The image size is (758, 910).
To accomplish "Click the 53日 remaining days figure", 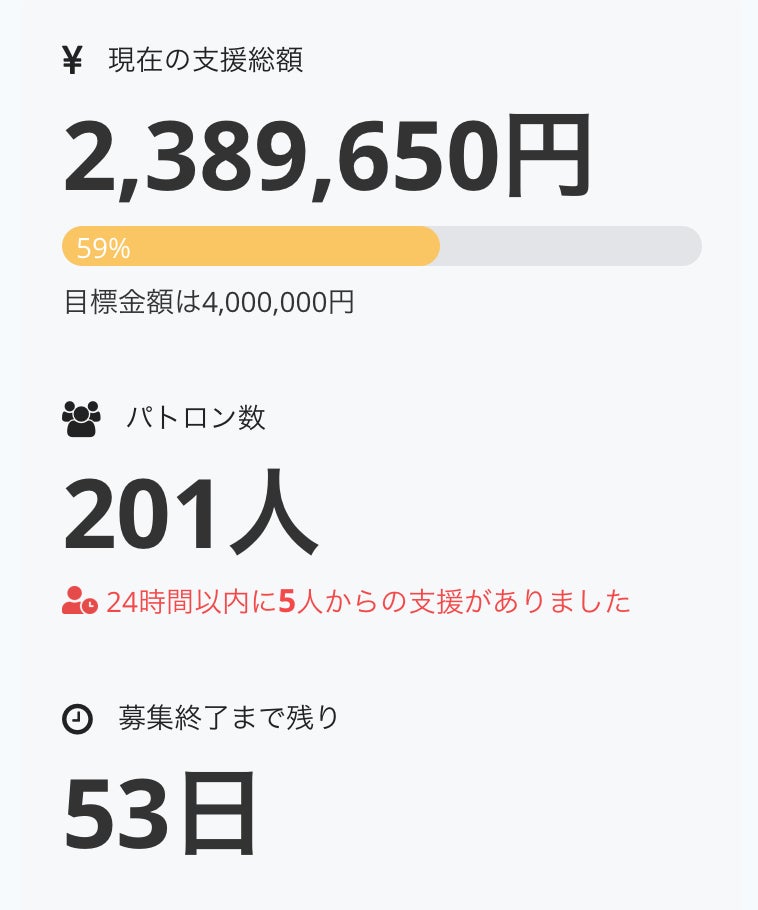I will 160,815.
